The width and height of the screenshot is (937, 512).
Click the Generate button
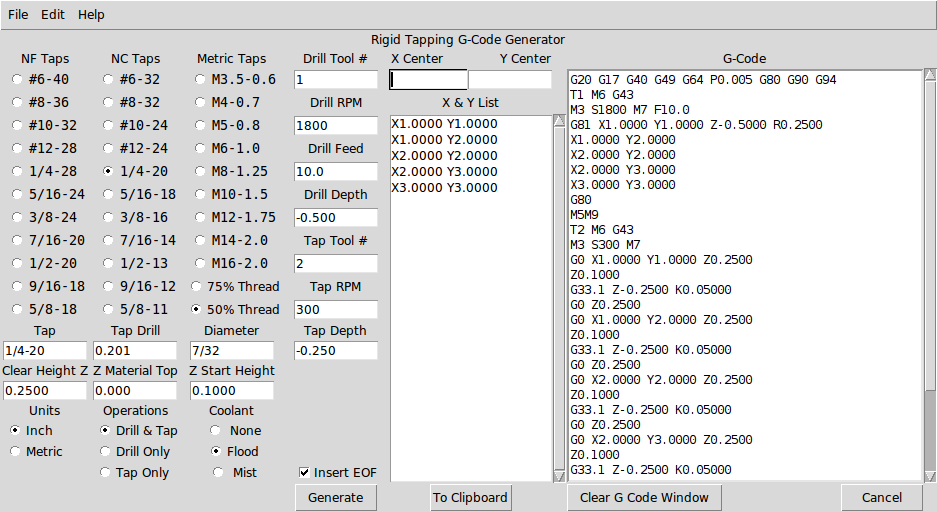pos(336,498)
